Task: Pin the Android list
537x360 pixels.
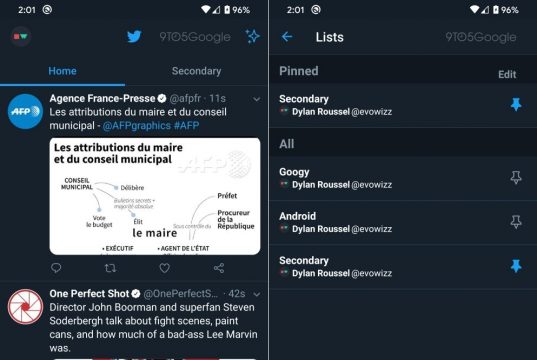Action: [x=516, y=222]
